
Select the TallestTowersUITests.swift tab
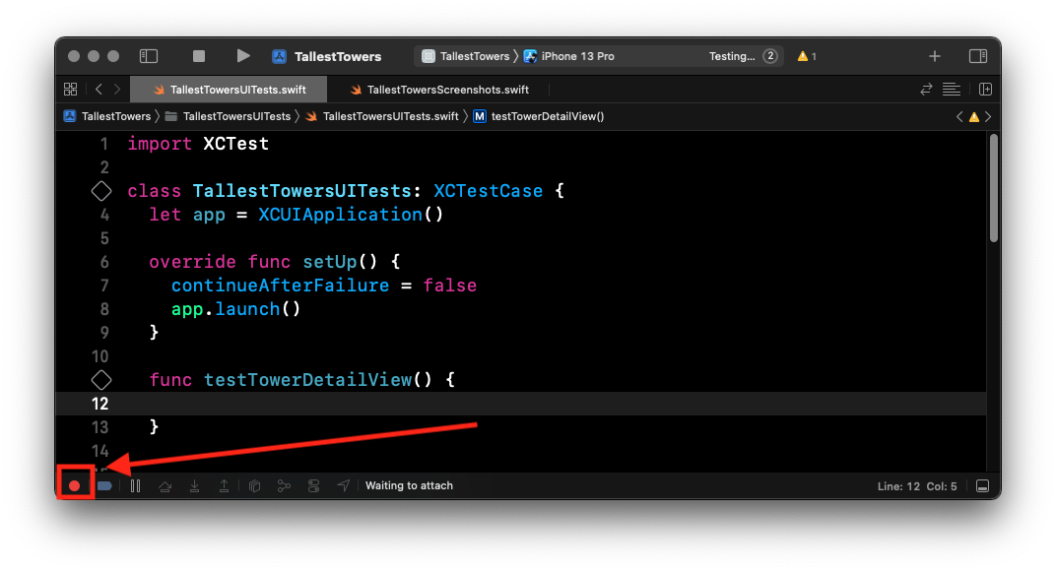pyautogui.click(x=228, y=90)
